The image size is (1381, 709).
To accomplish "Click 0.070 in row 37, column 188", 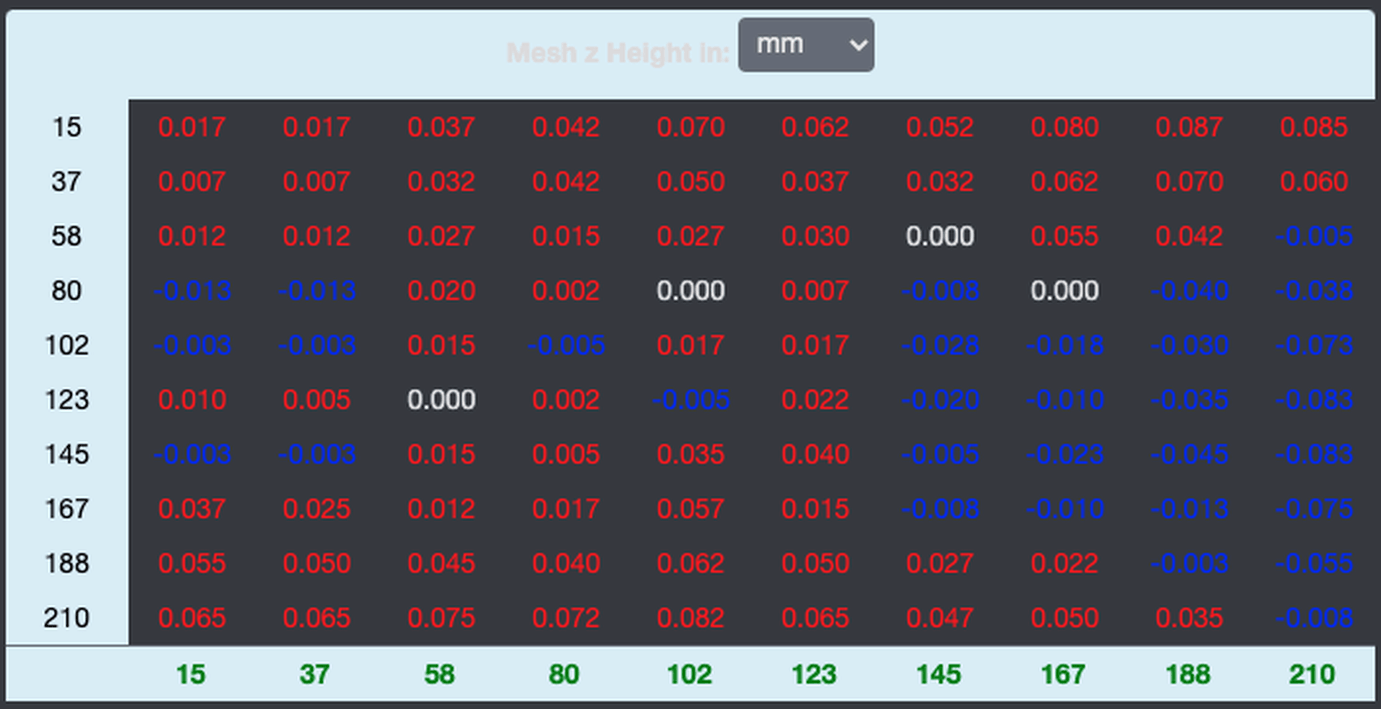I will tap(1189, 182).
